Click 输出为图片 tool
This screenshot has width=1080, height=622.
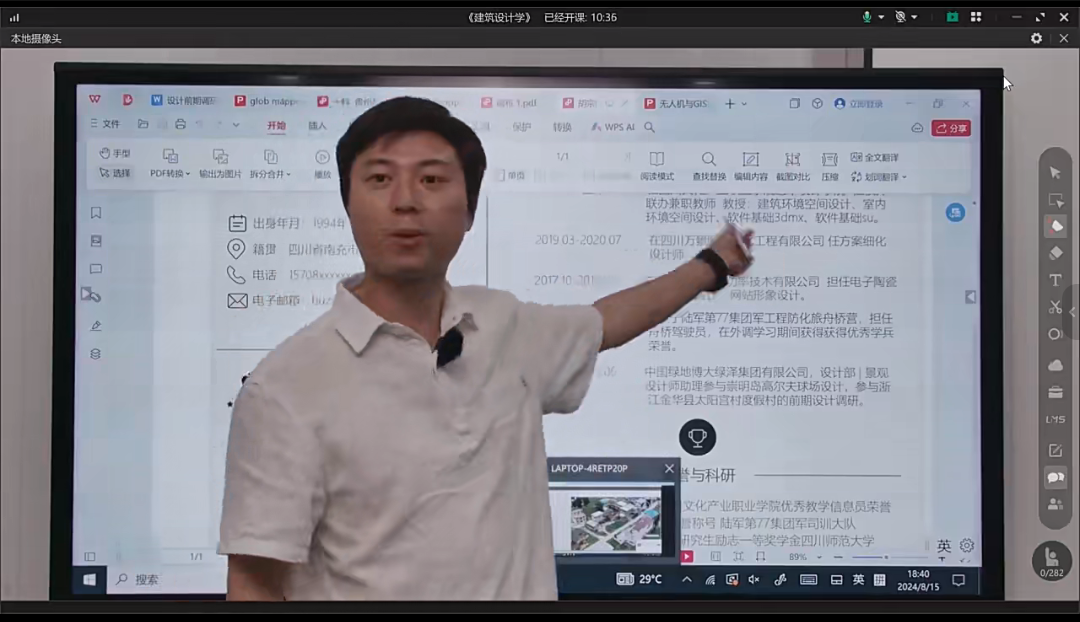click(220, 164)
